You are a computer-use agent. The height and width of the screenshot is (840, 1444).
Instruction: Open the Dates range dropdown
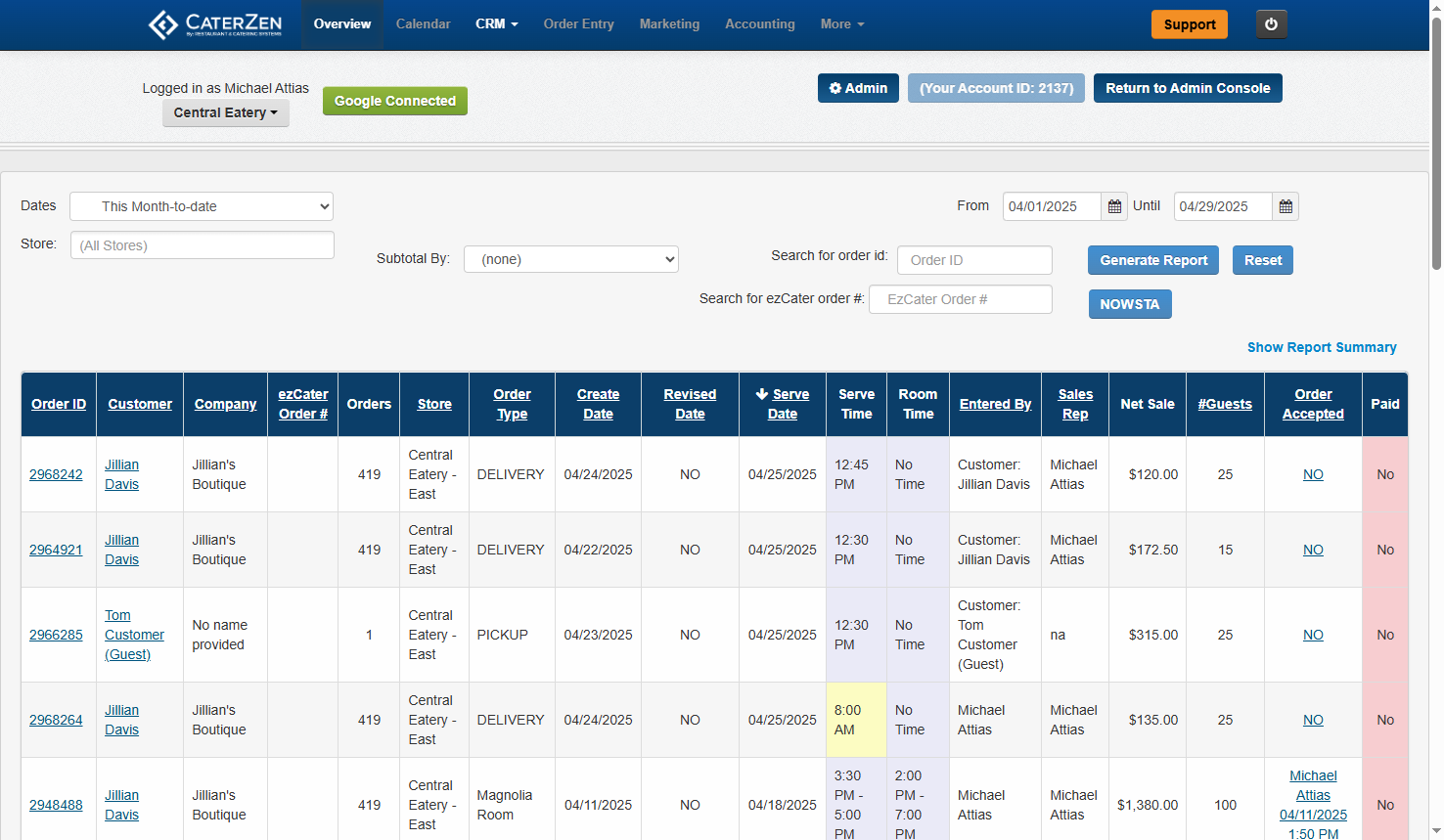pyautogui.click(x=202, y=206)
